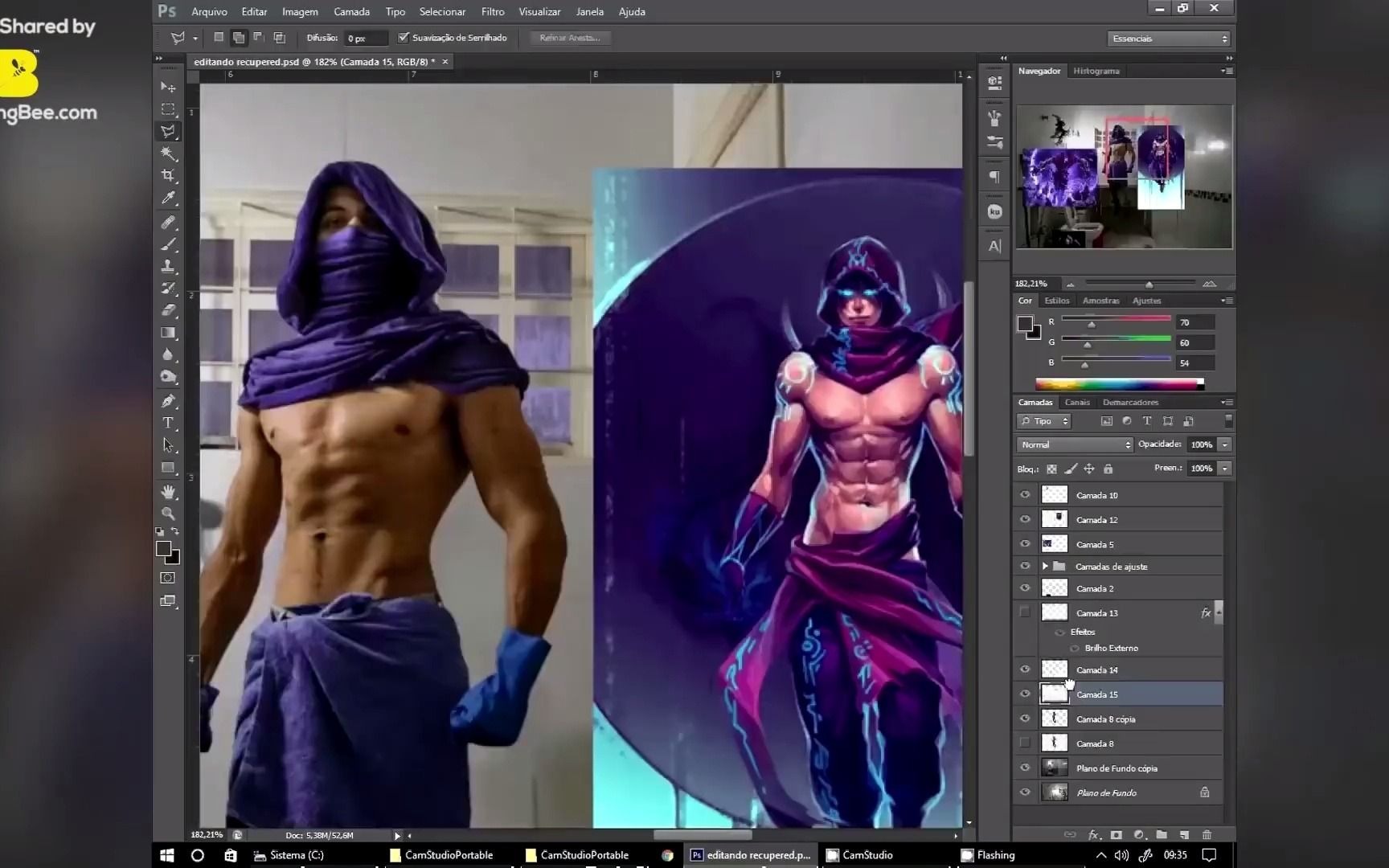This screenshot has width=1389, height=868.
Task: Open the Imagem menu
Action: point(300,12)
